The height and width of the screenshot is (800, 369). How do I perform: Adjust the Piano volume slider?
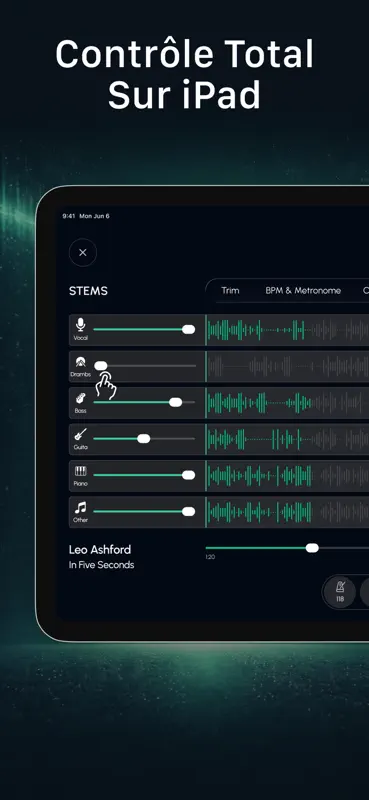(144, 475)
